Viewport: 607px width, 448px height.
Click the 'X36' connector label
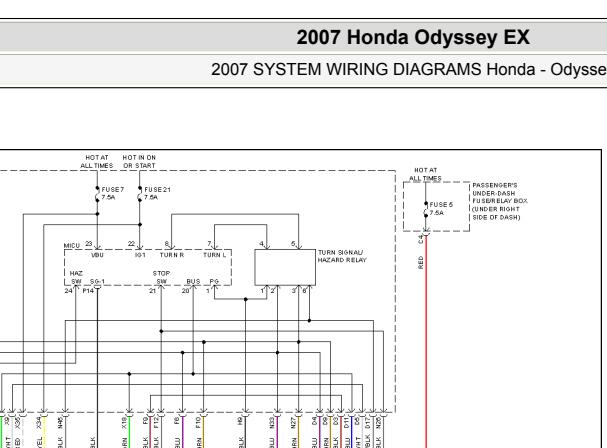tap(18, 422)
